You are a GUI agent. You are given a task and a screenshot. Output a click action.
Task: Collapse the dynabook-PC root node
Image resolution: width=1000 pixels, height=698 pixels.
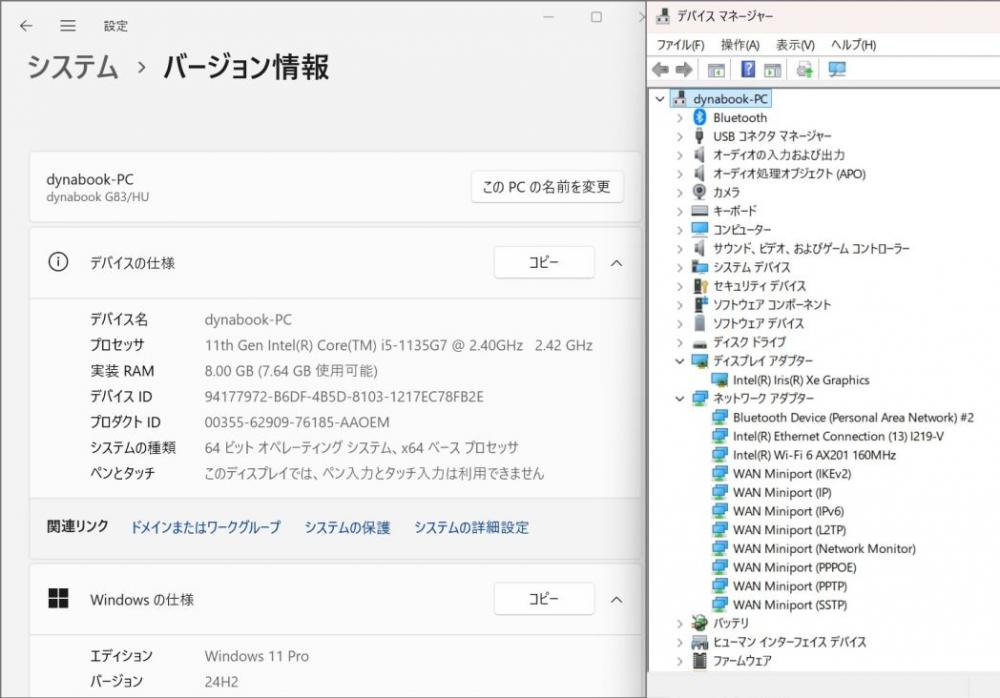click(660, 99)
